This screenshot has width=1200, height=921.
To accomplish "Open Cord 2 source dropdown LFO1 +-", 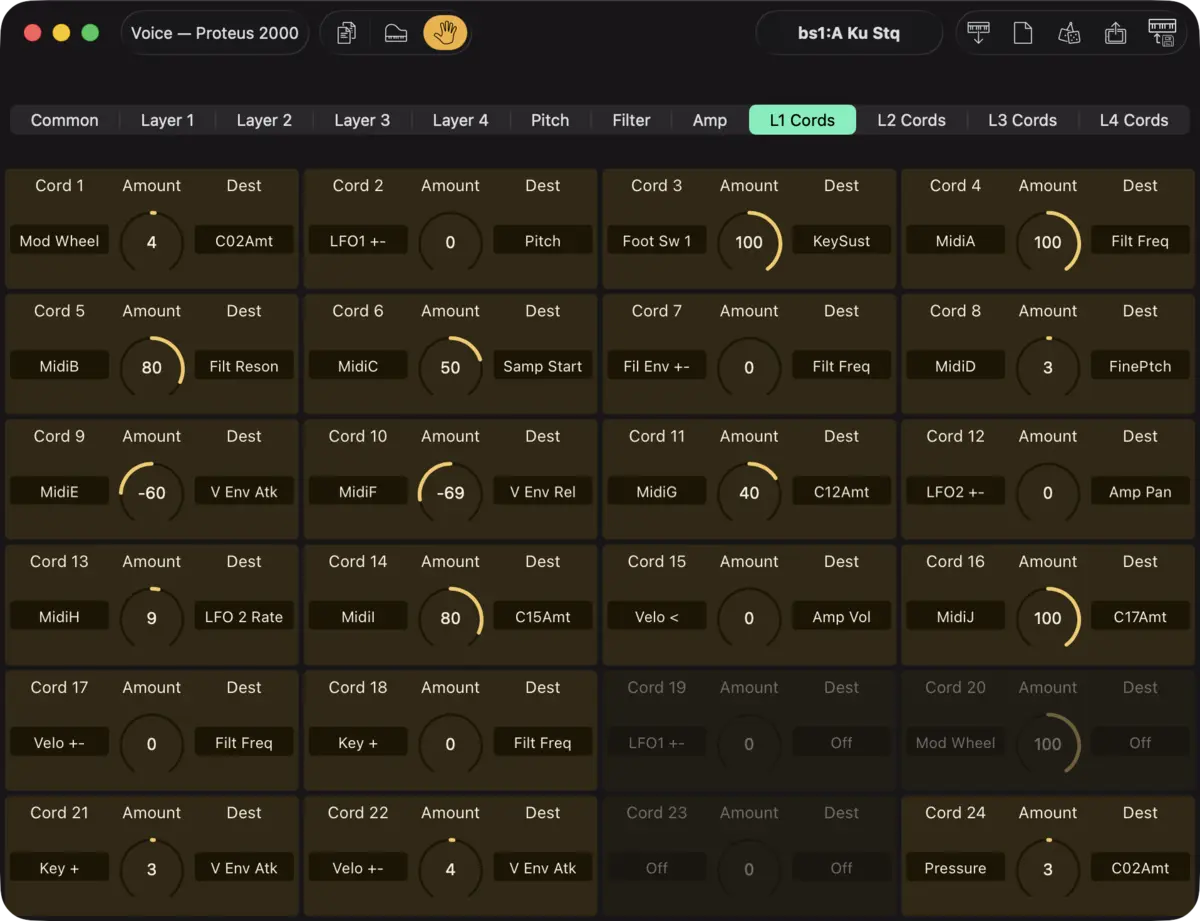I will click(358, 241).
